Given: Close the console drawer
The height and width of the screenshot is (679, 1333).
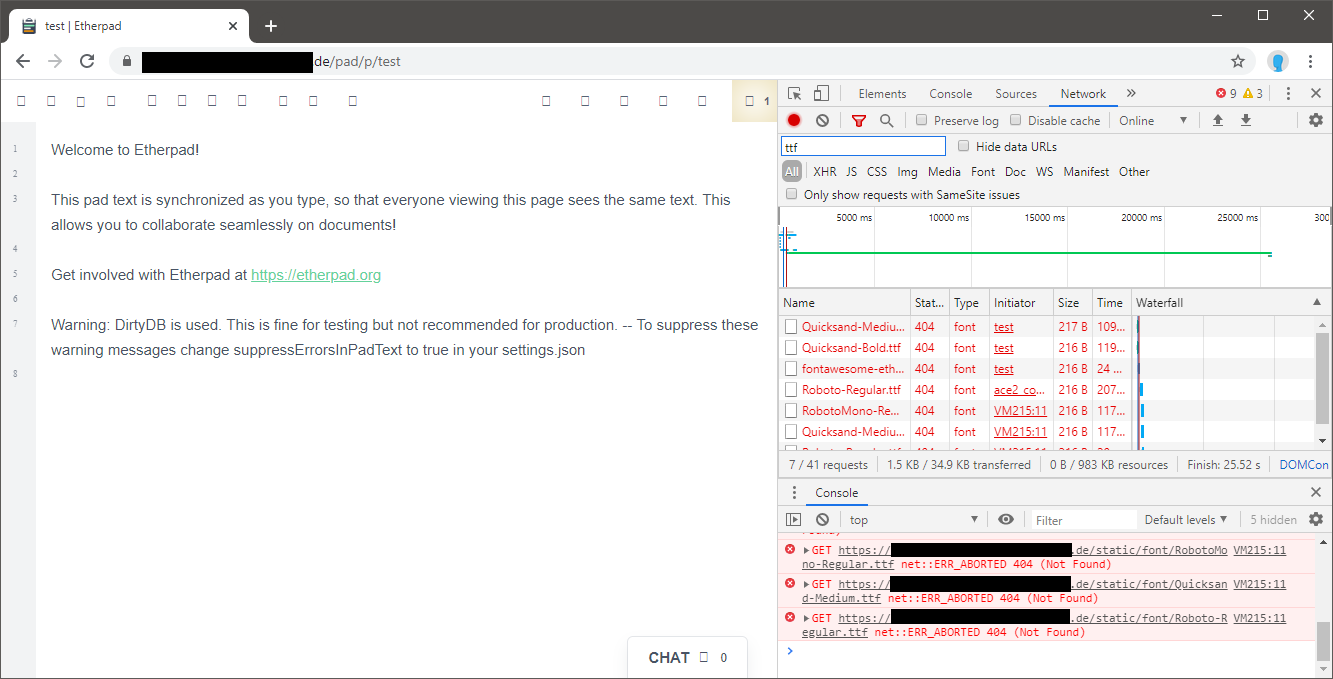Looking at the screenshot, I should pyautogui.click(x=1316, y=492).
